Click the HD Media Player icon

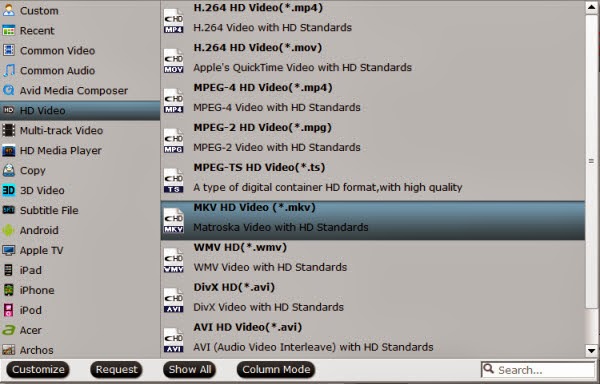(8, 150)
